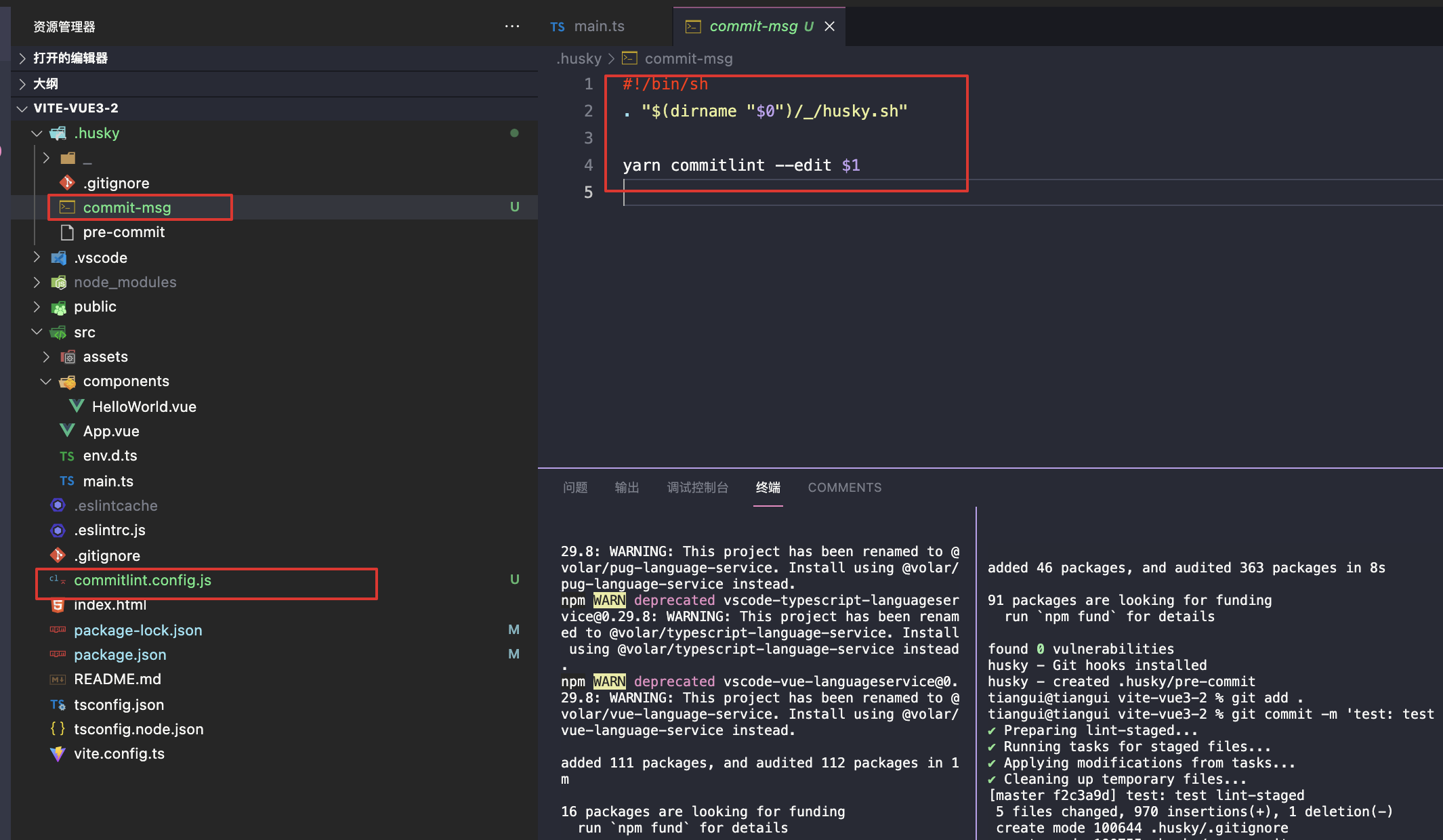Image resolution: width=1443 pixels, height=840 pixels.
Task: Open pre-commit file in explorer
Action: tap(123, 232)
